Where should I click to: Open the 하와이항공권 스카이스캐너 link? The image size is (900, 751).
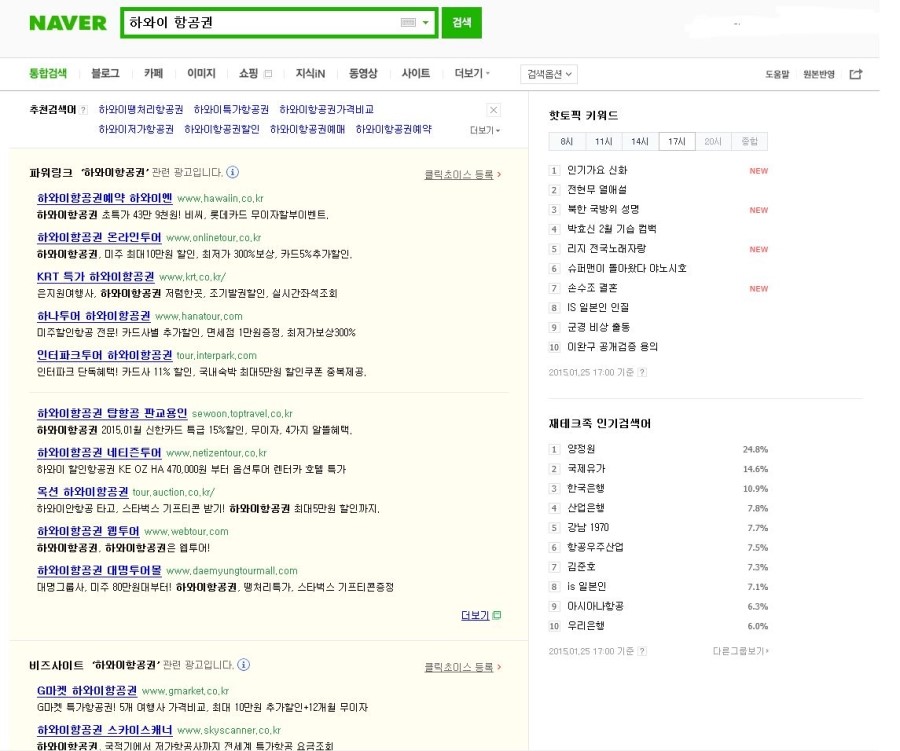tap(104, 730)
